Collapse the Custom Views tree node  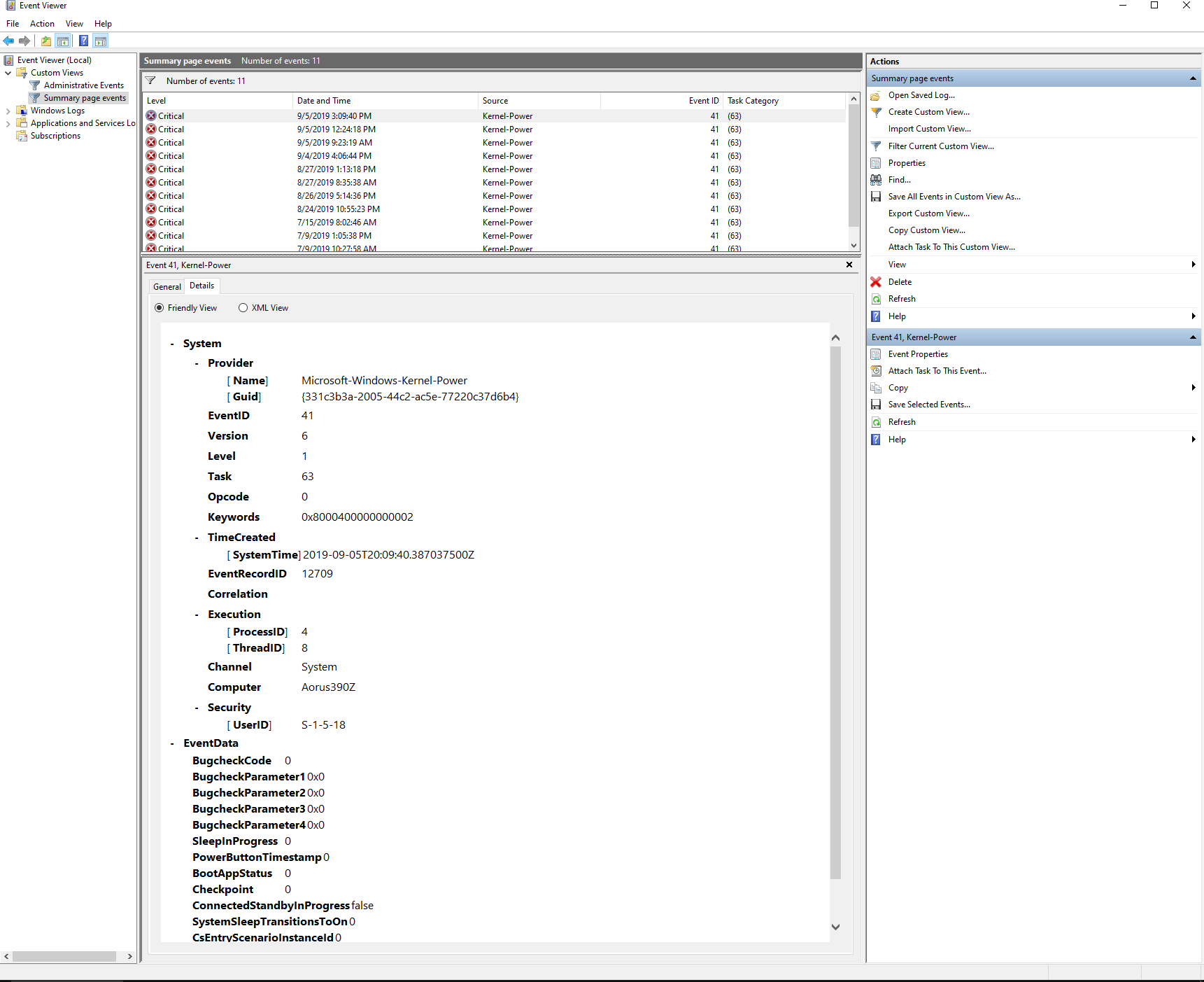coord(8,73)
